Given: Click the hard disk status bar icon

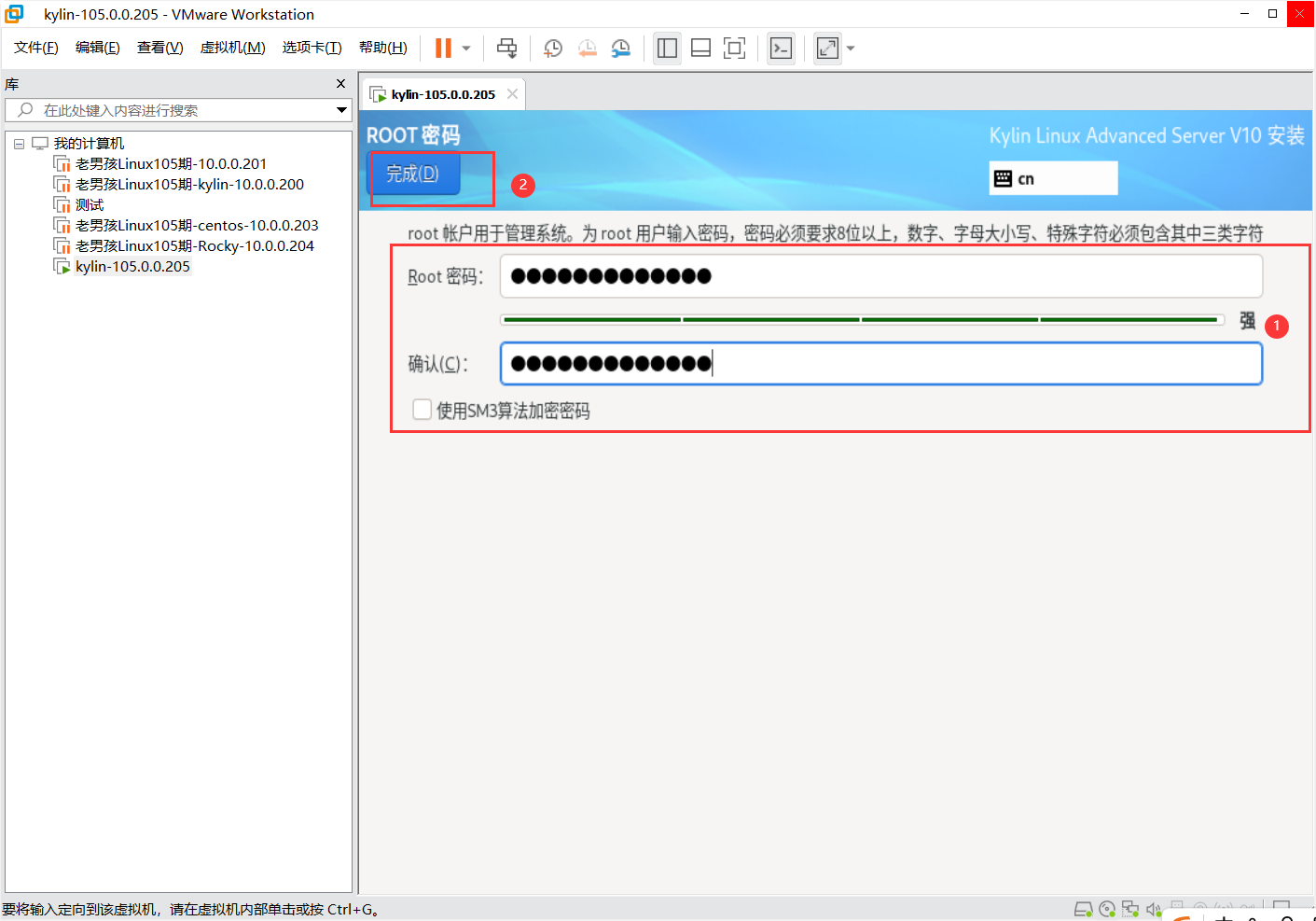Looking at the screenshot, I should click(1083, 909).
